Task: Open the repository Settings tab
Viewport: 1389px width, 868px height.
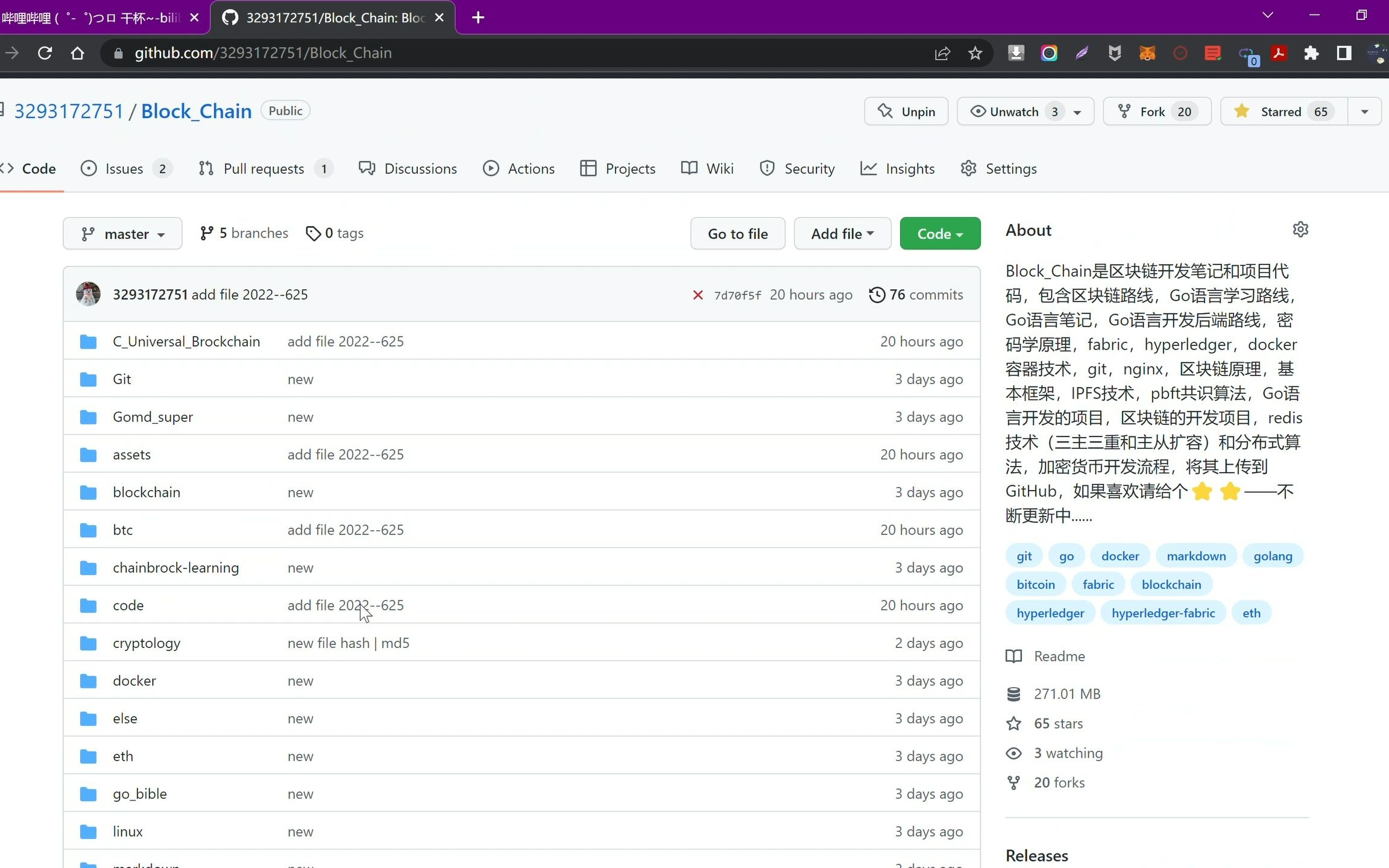Action: click(x=999, y=169)
